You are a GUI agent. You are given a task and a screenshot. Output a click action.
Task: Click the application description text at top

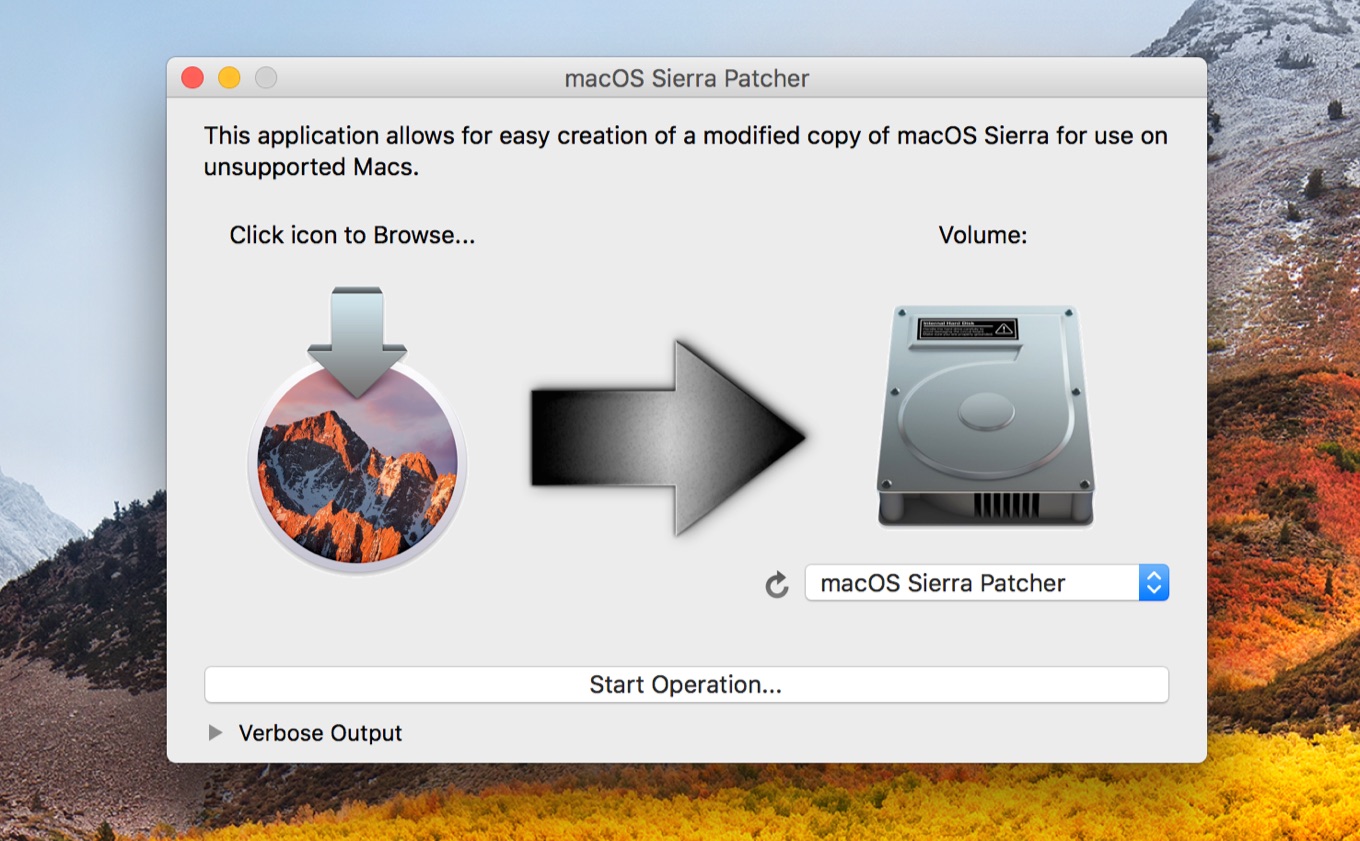pyautogui.click(x=685, y=151)
